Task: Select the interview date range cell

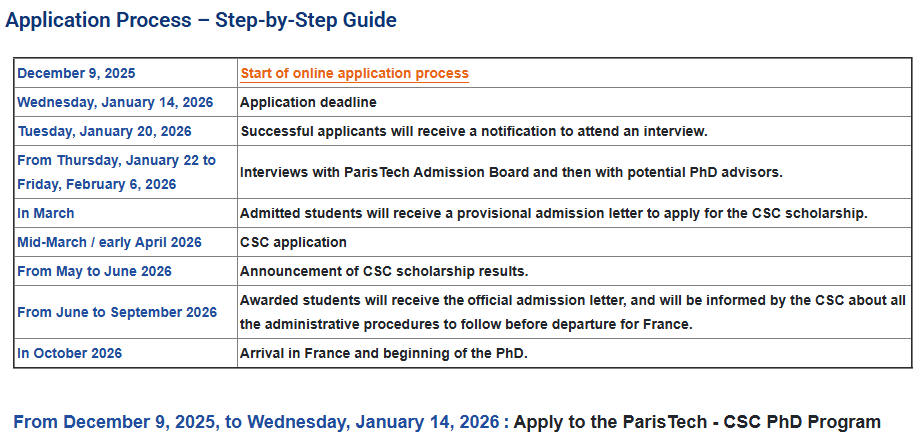Action: (x=116, y=172)
